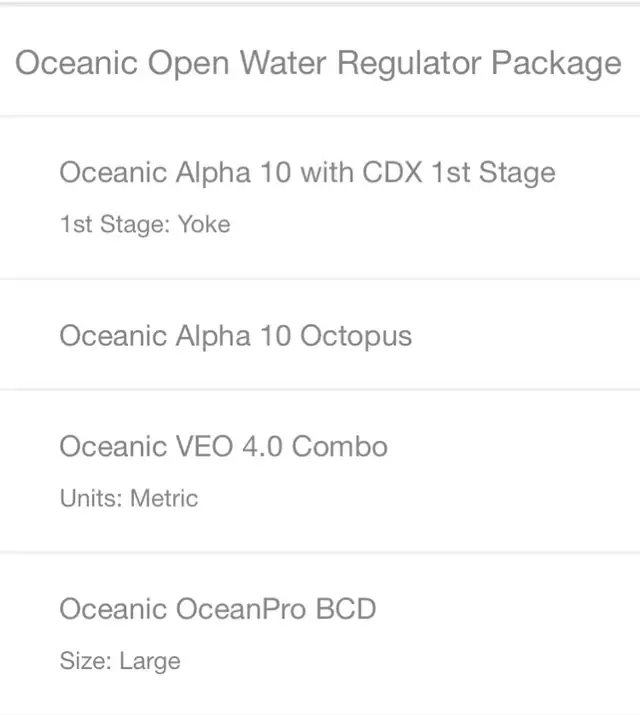Open the Oceanic VEO 4.0 Combo item
This screenshot has height=715, width=640.
223,446
